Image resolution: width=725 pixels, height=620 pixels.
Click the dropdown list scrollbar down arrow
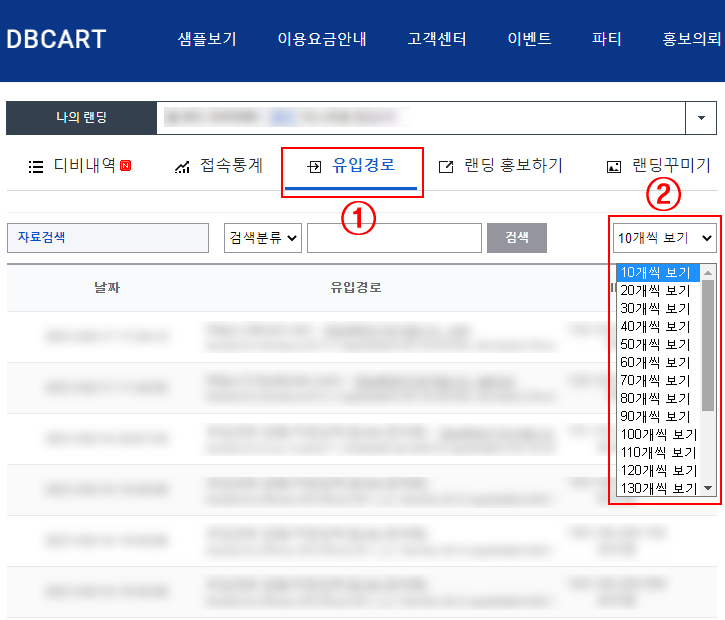(x=708, y=488)
